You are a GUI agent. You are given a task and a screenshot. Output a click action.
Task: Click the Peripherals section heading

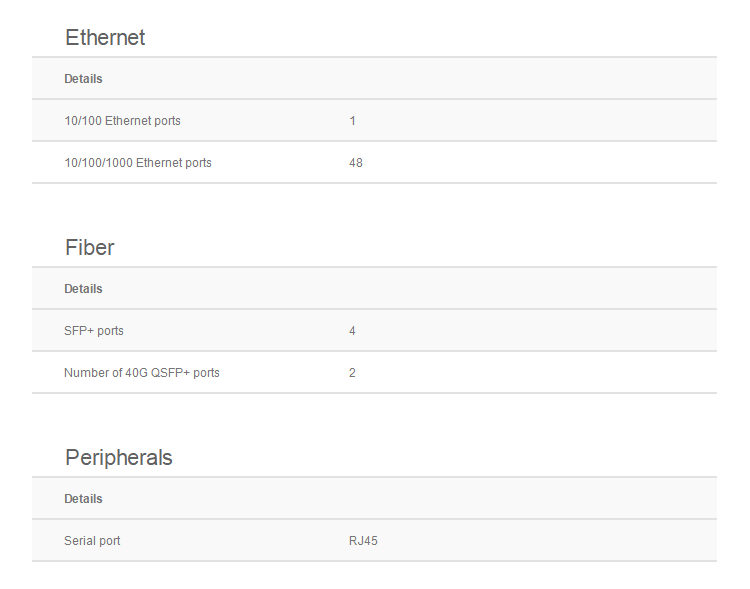118,458
